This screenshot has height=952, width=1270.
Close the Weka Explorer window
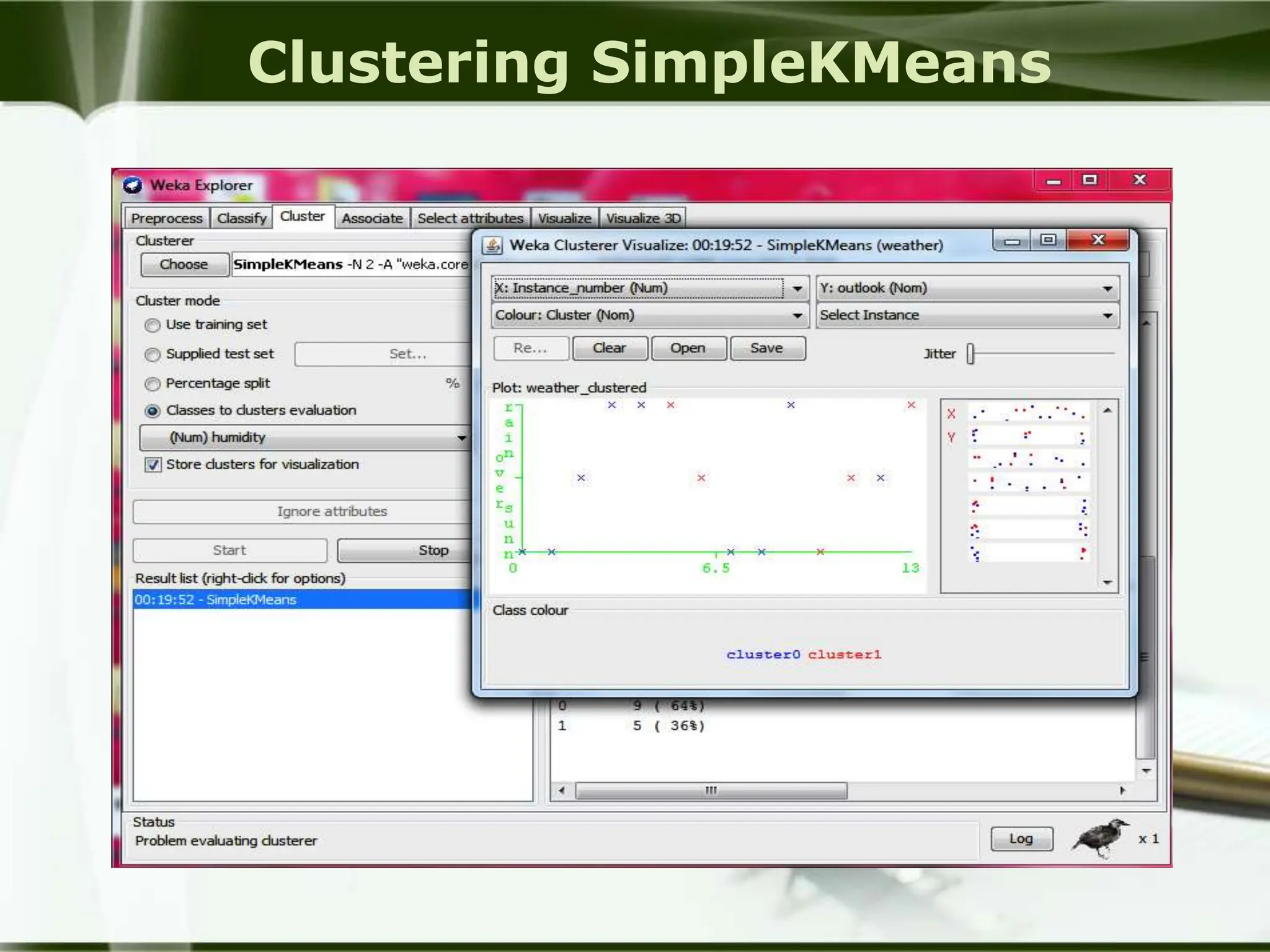[x=1139, y=180]
